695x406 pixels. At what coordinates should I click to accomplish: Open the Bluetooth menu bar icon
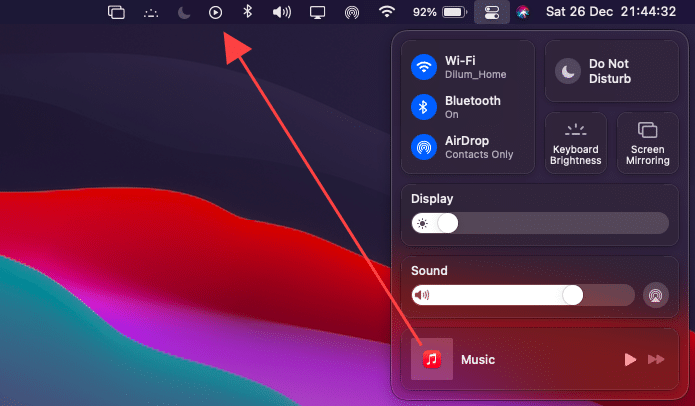[x=248, y=13]
